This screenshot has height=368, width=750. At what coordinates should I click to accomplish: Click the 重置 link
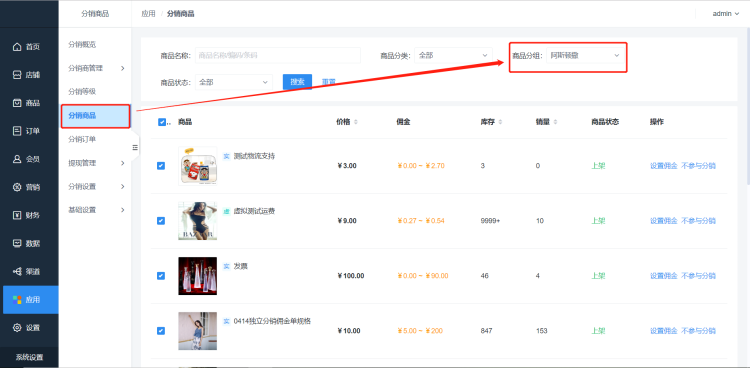point(329,82)
